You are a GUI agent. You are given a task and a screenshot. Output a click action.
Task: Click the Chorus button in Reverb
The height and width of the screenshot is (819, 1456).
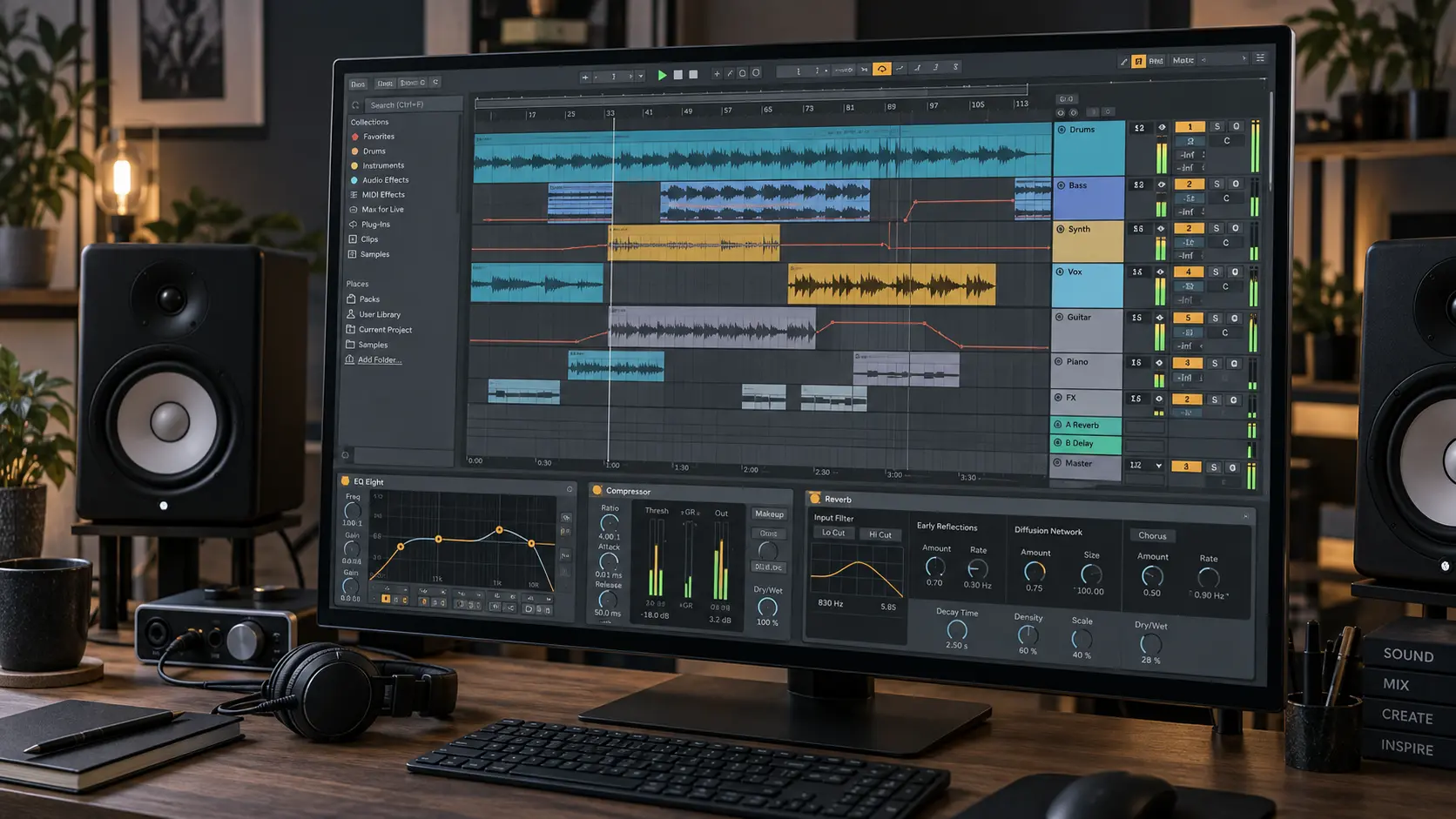coord(1151,536)
